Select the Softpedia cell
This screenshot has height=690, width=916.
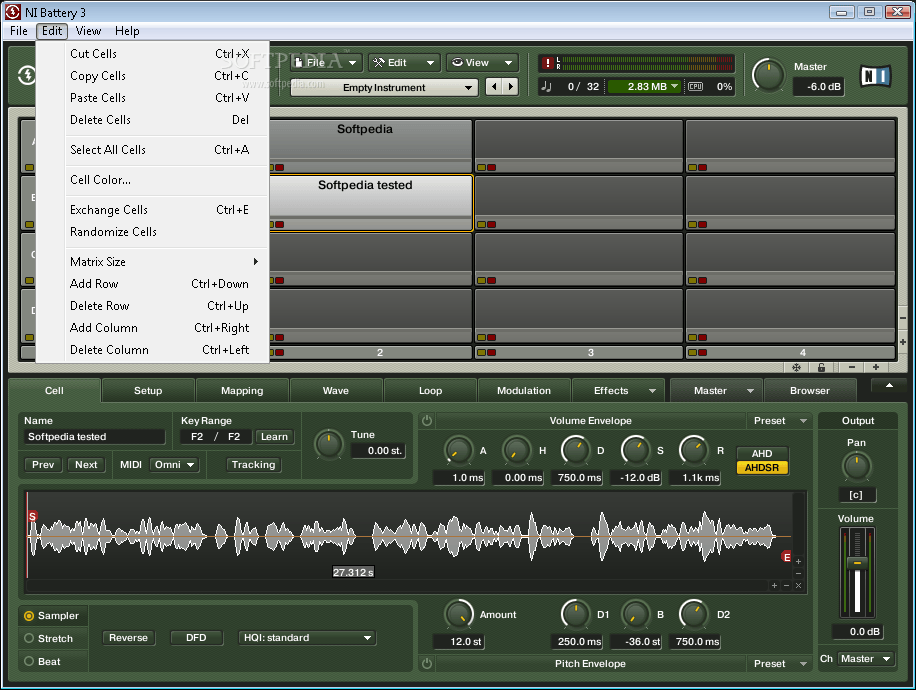click(x=370, y=146)
